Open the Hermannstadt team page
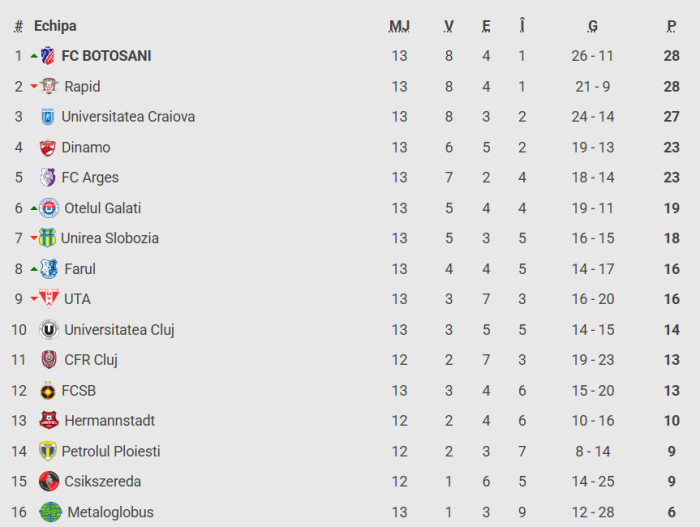 tap(109, 421)
